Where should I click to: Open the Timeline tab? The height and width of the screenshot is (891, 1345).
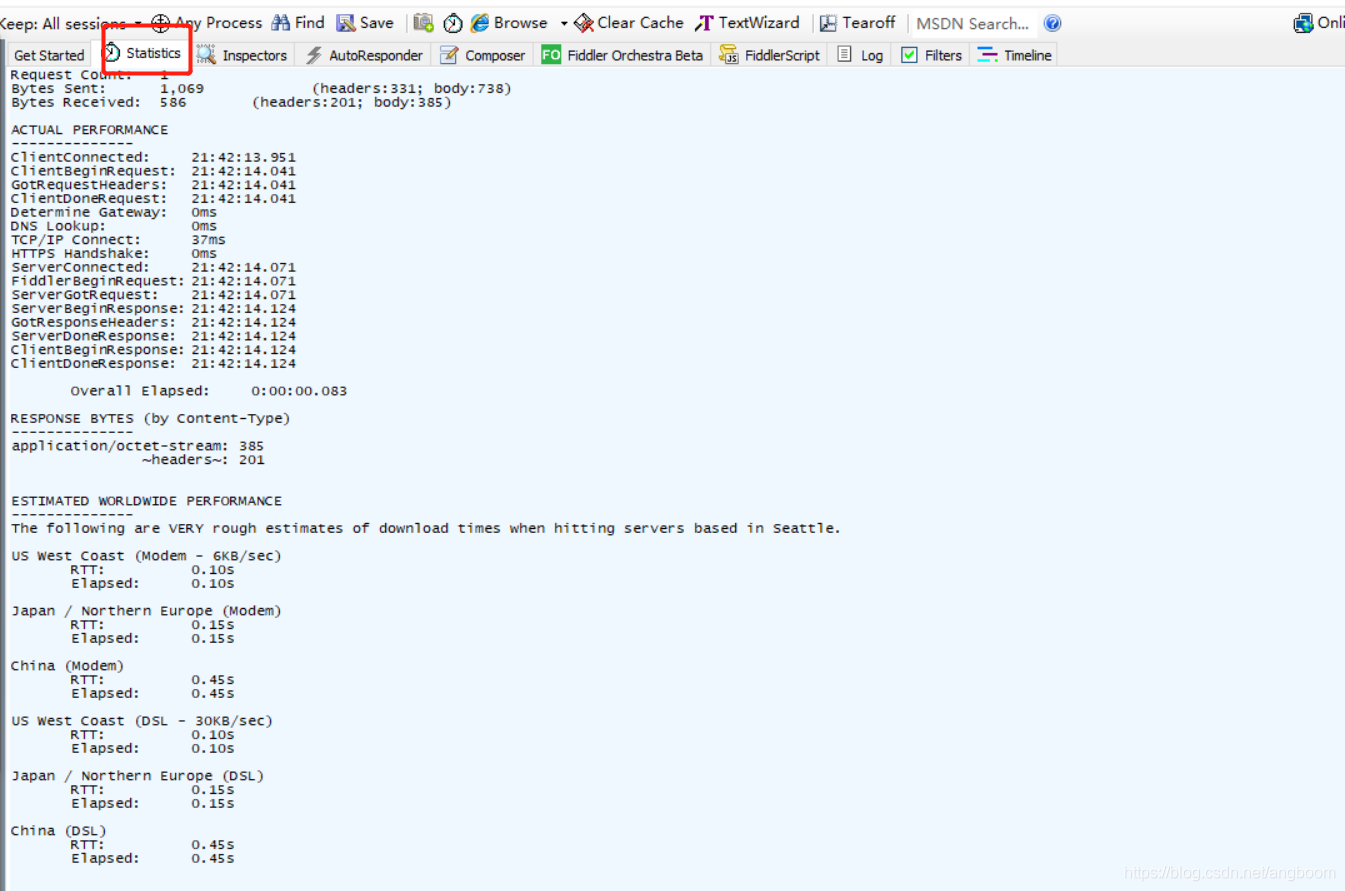tap(1013, 56)
